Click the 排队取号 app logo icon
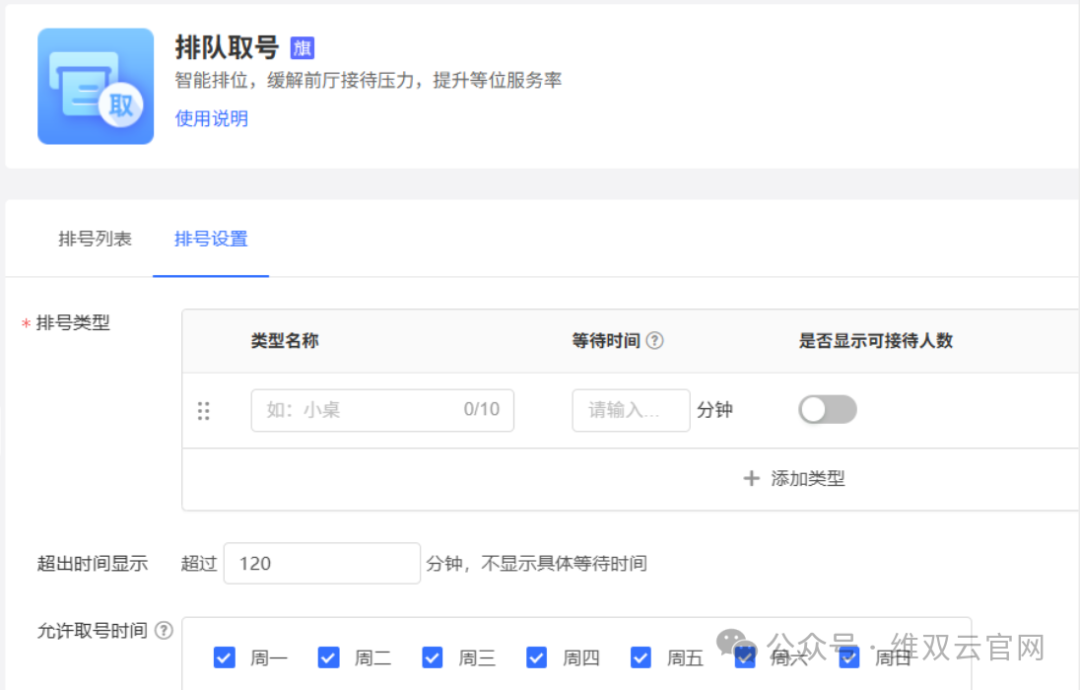This screenshot has width=1080, height=690. click(96, 86)
